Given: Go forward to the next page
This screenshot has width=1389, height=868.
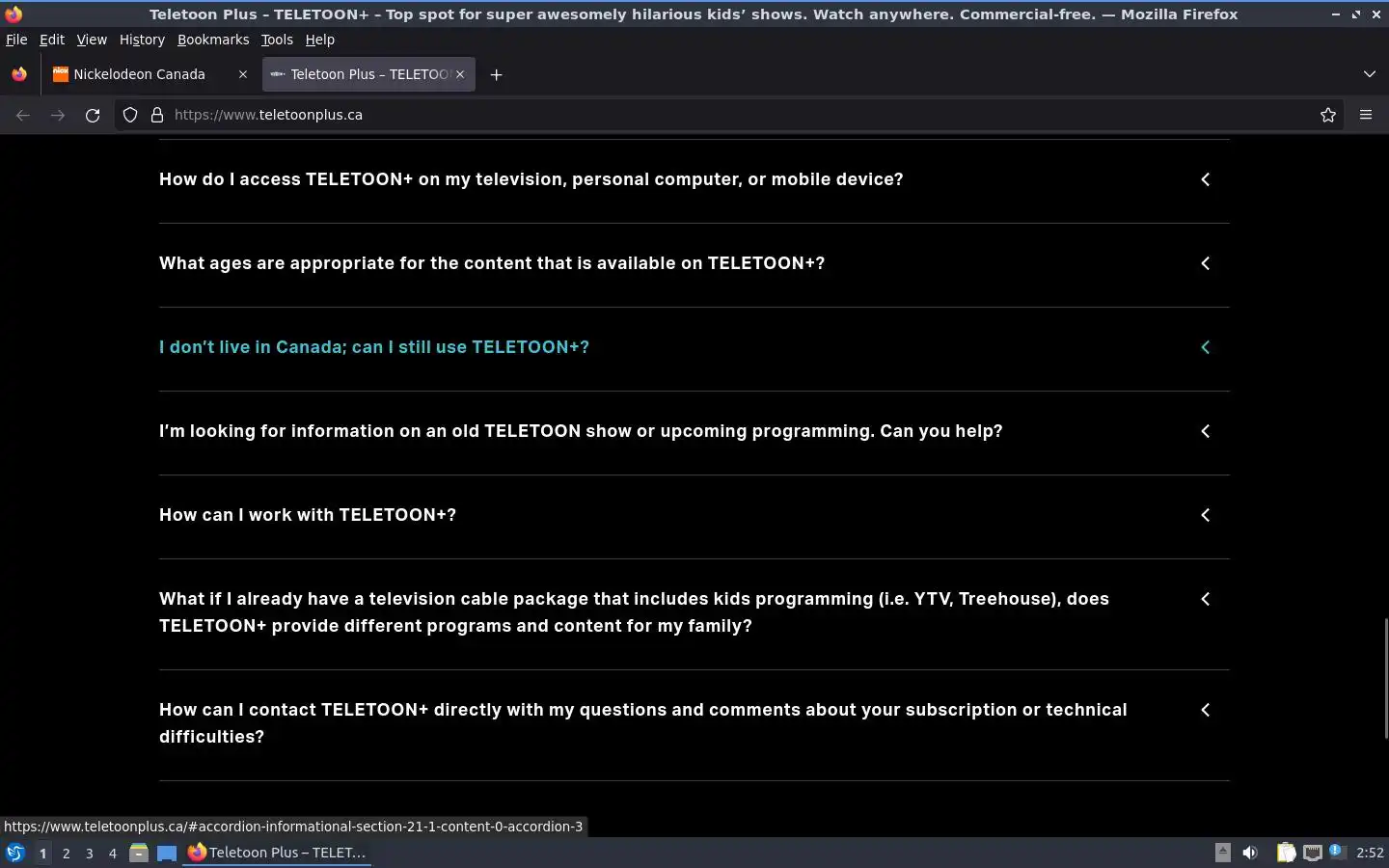Looking at the screenshot, I should (x=58, y=115).
